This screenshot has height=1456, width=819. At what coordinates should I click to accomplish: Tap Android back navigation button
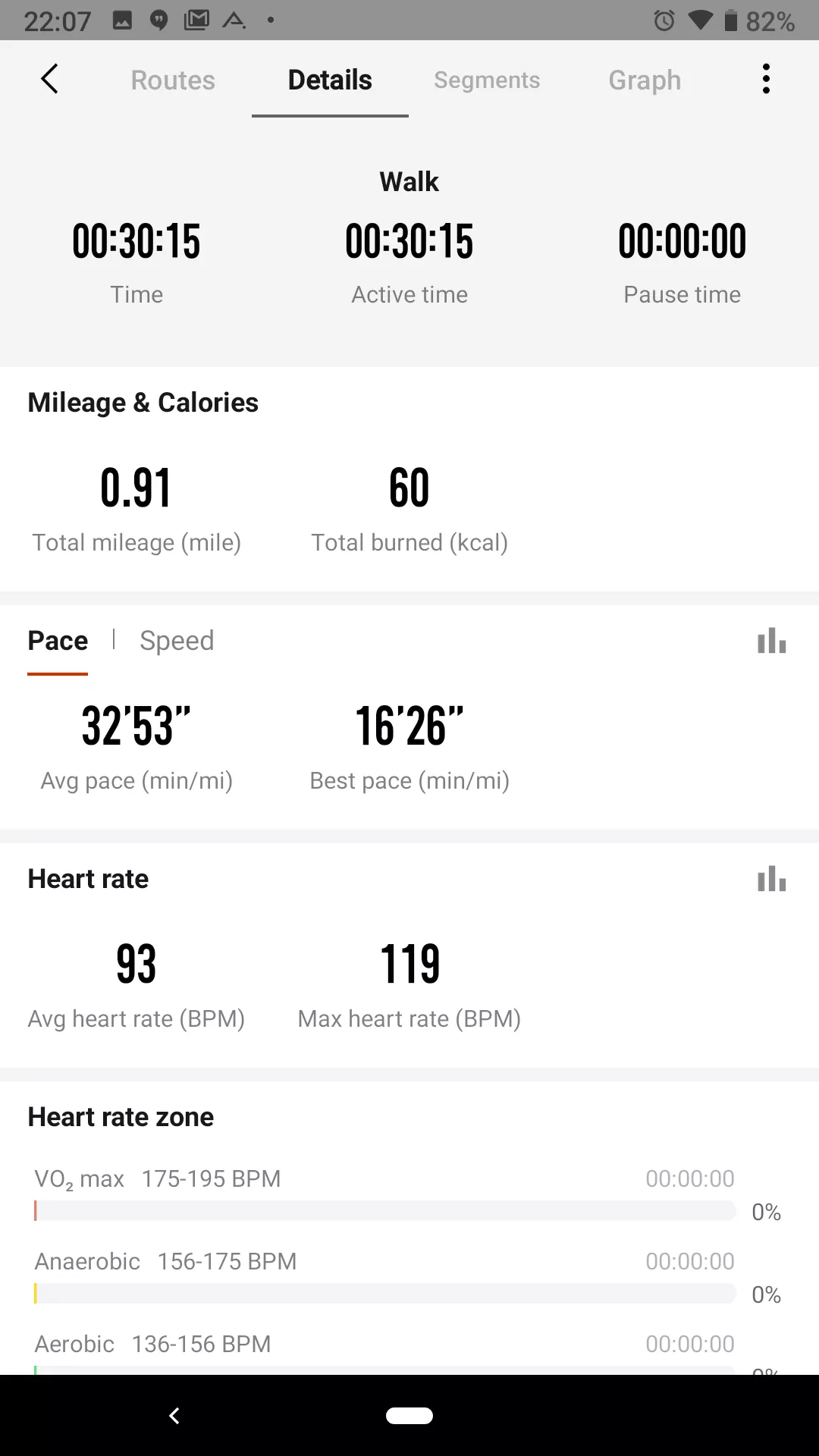174,1415
